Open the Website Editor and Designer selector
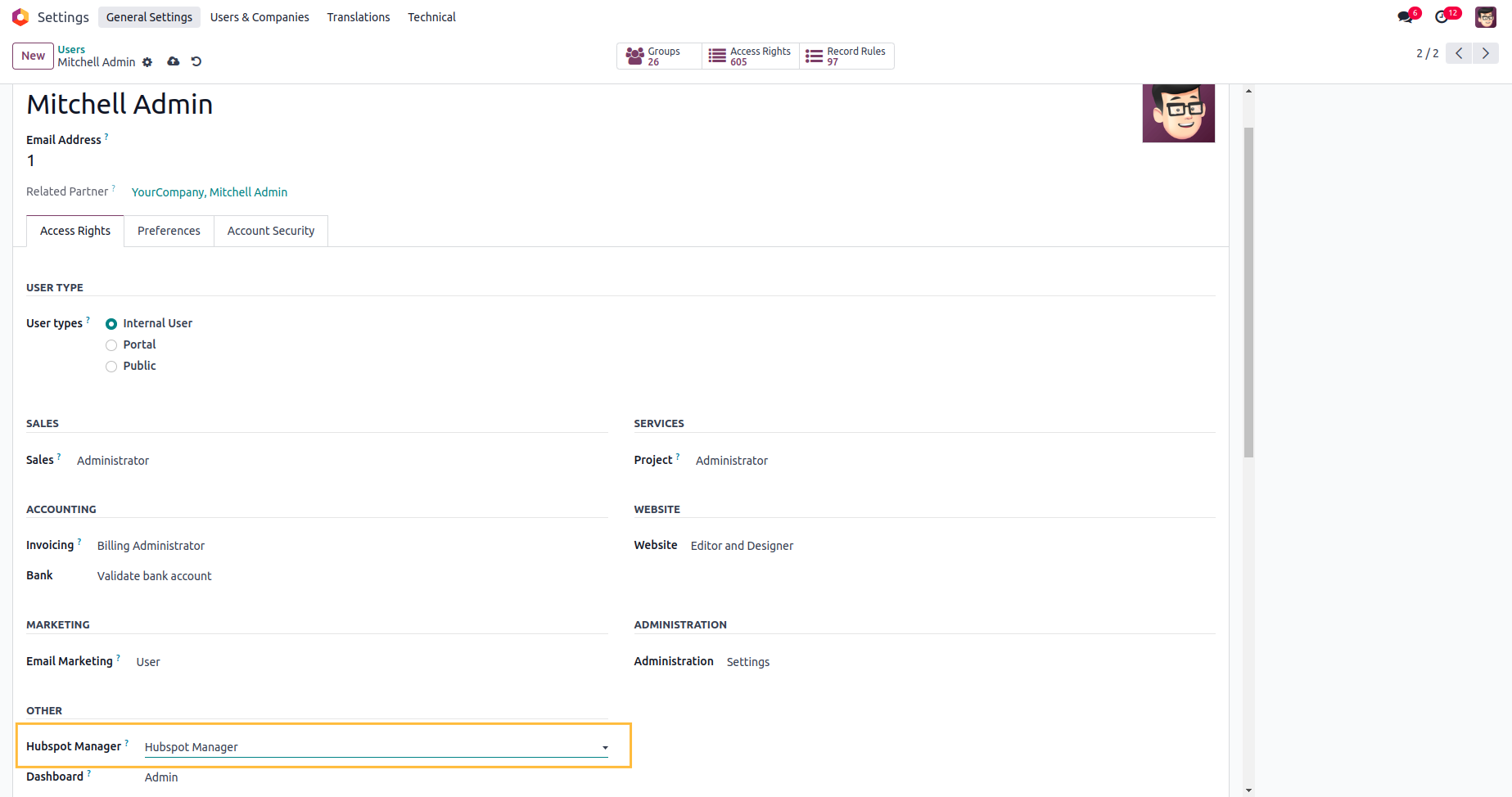 (742, 546)
